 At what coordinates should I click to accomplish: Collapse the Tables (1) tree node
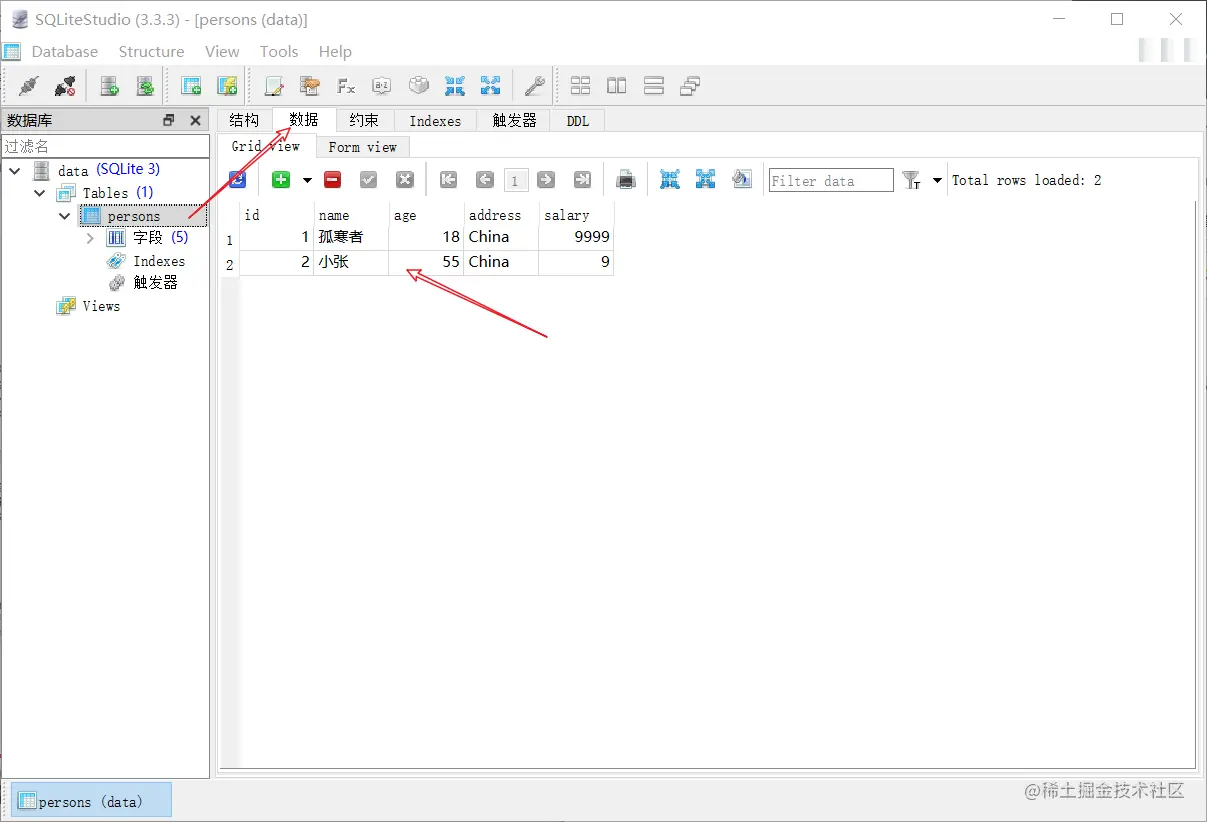point(40,193)
